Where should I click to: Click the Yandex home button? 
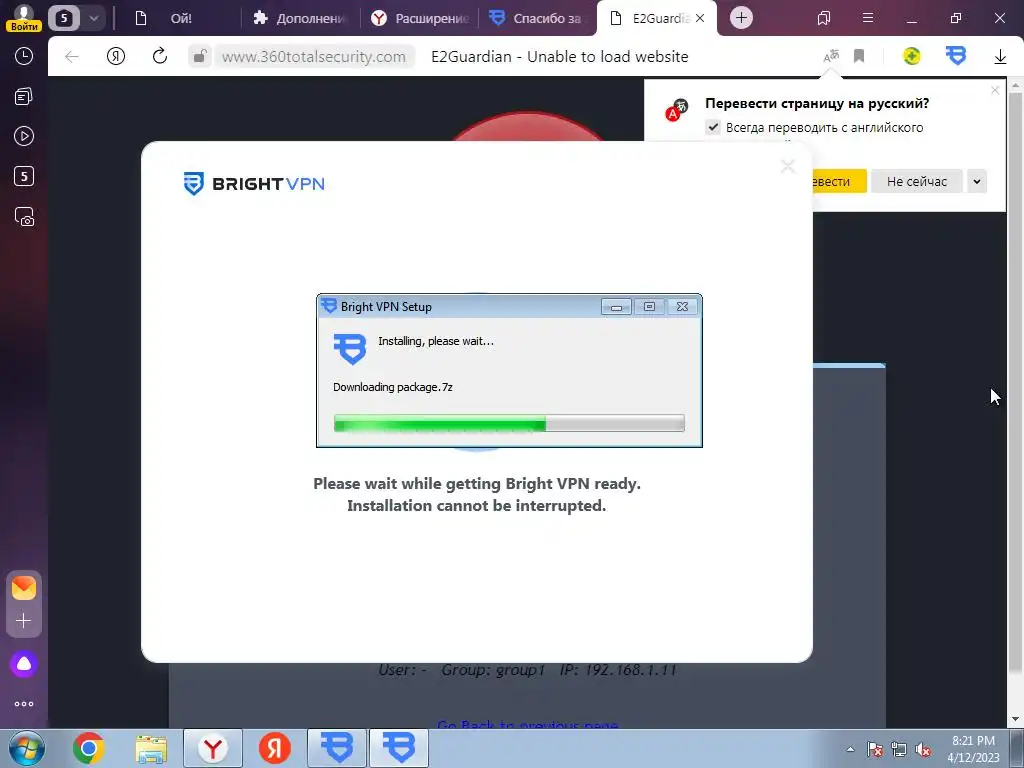[x=116, y=57]
